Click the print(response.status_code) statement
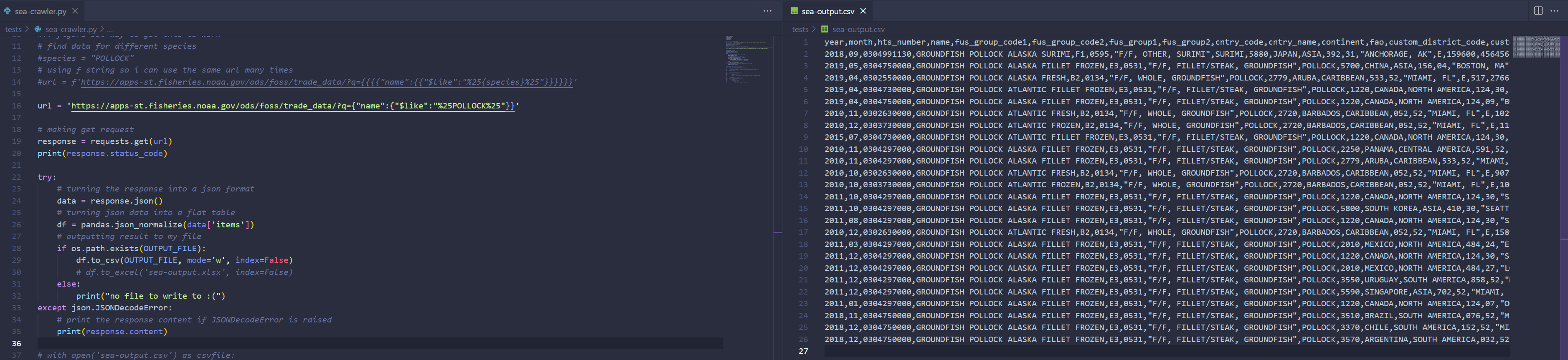1568x360 pixels. coord(102,153)
